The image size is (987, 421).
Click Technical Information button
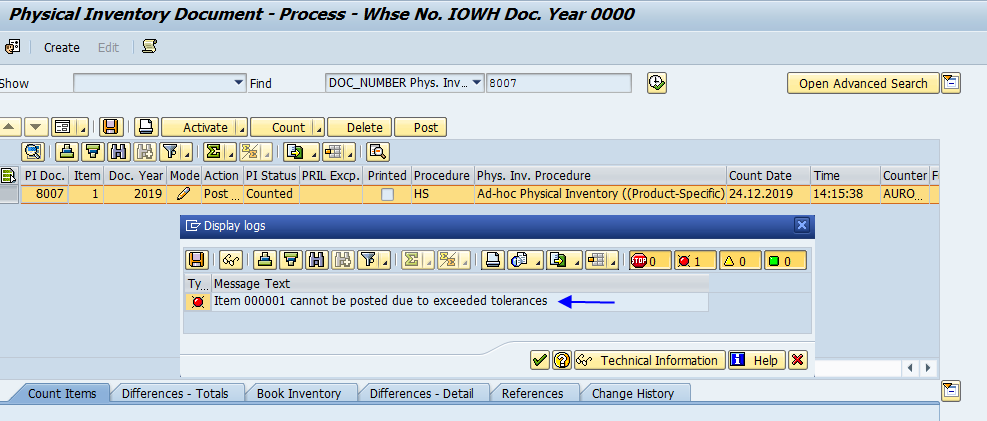click(650, 360)
